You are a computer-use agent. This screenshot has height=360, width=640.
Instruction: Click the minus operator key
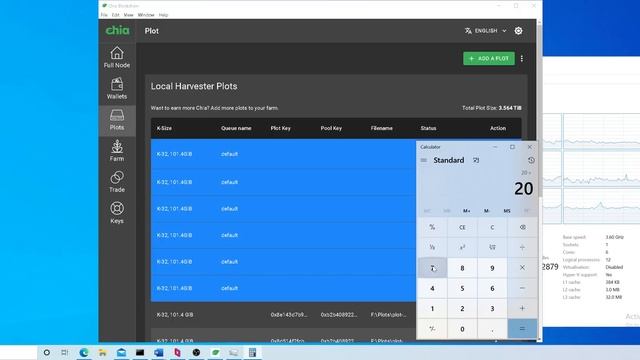click(x=522, y=288)
